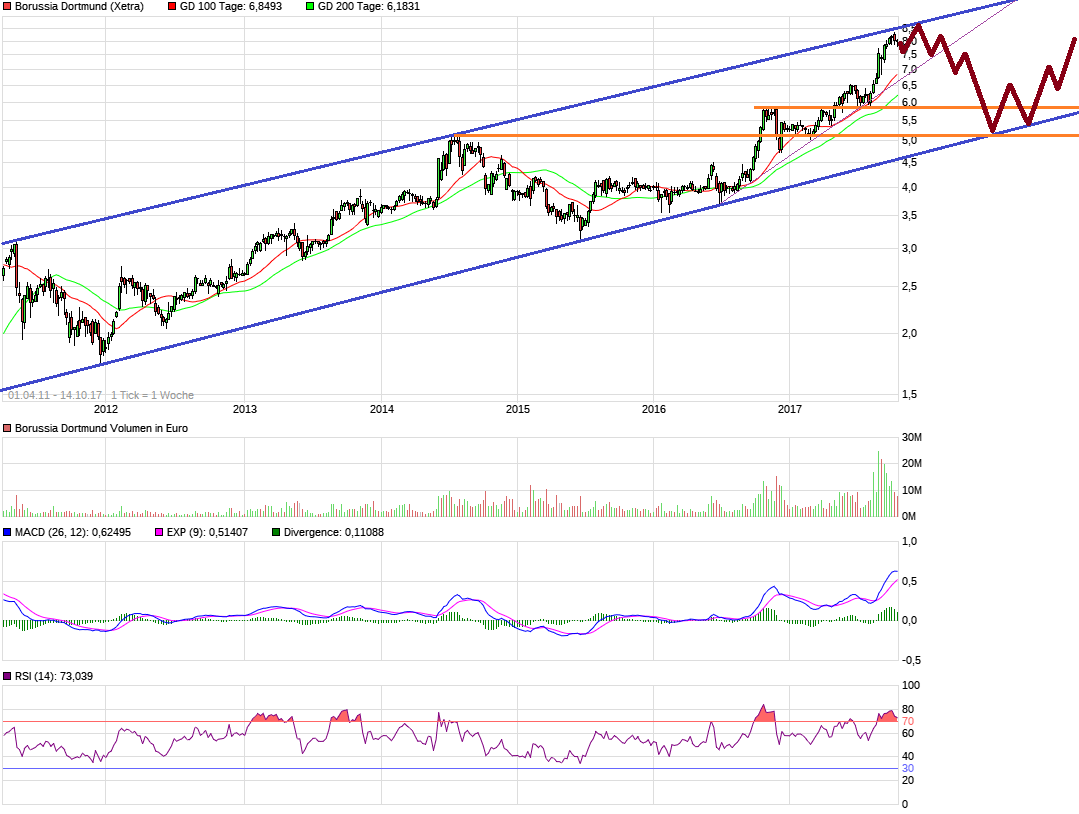Click the 2012 year label on time axis
Screen dimensions: 1079x814
click(105, 409)
